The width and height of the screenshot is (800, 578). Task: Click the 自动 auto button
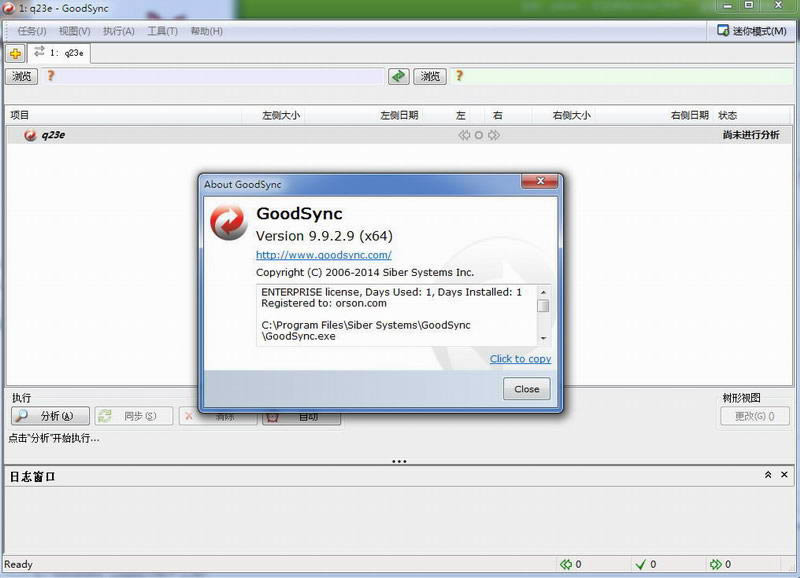point(302,417)
